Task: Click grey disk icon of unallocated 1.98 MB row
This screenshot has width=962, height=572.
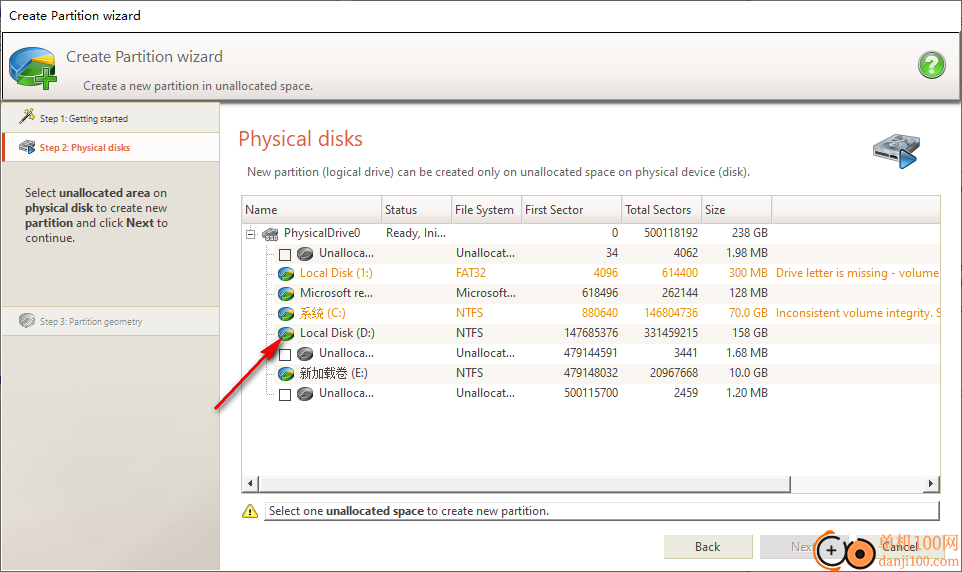Action: click(305, 253)
